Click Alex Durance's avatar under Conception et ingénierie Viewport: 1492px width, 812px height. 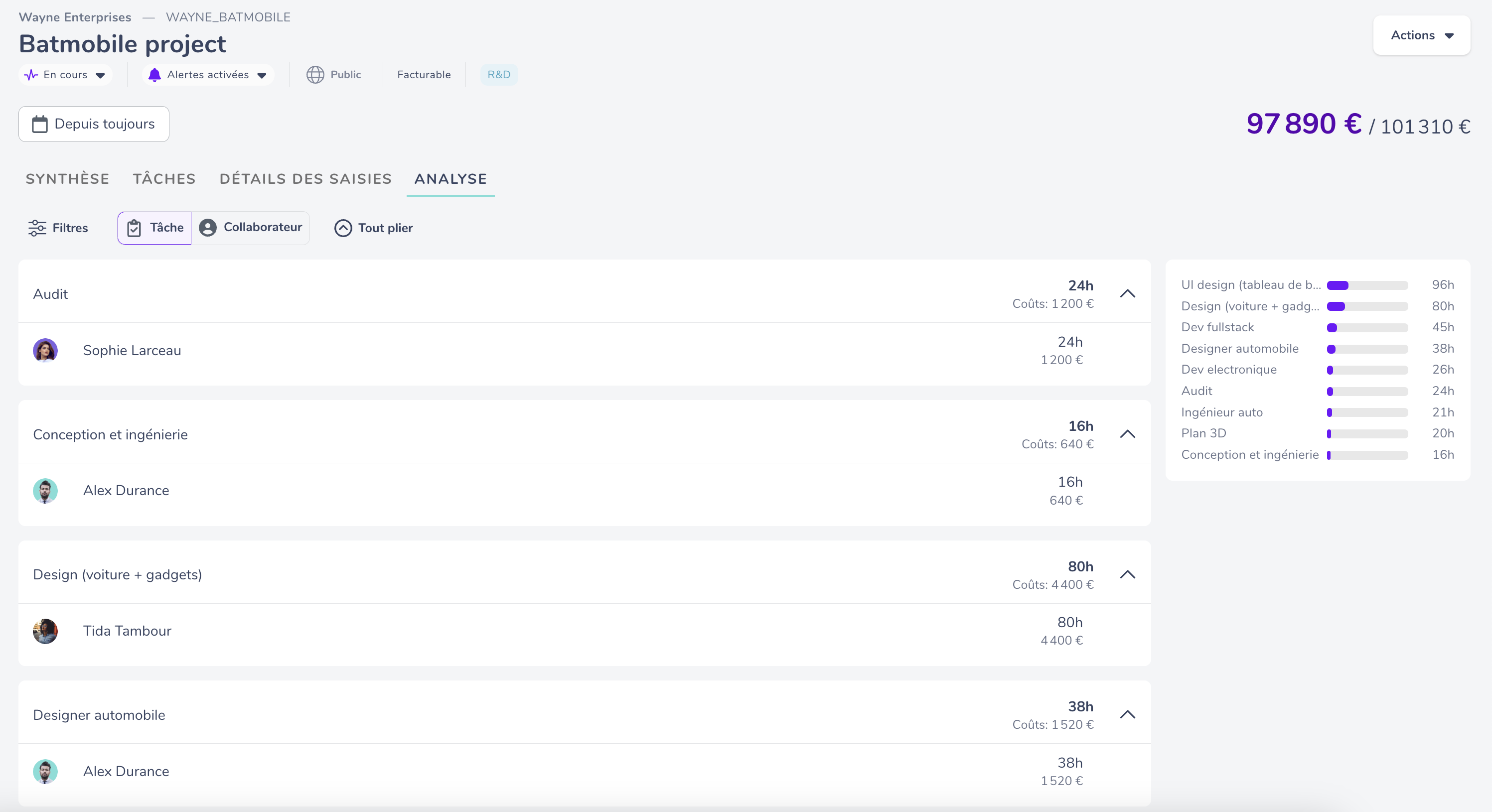pos(45,491)
